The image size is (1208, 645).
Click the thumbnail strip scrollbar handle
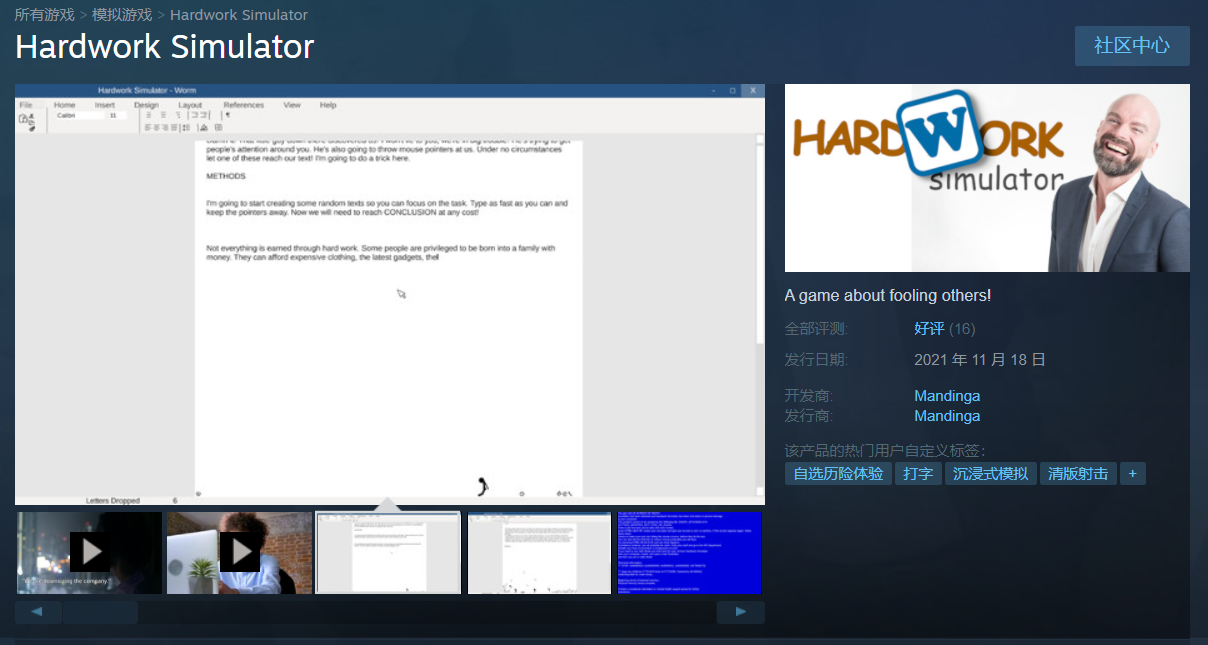(x=100, y=612)
